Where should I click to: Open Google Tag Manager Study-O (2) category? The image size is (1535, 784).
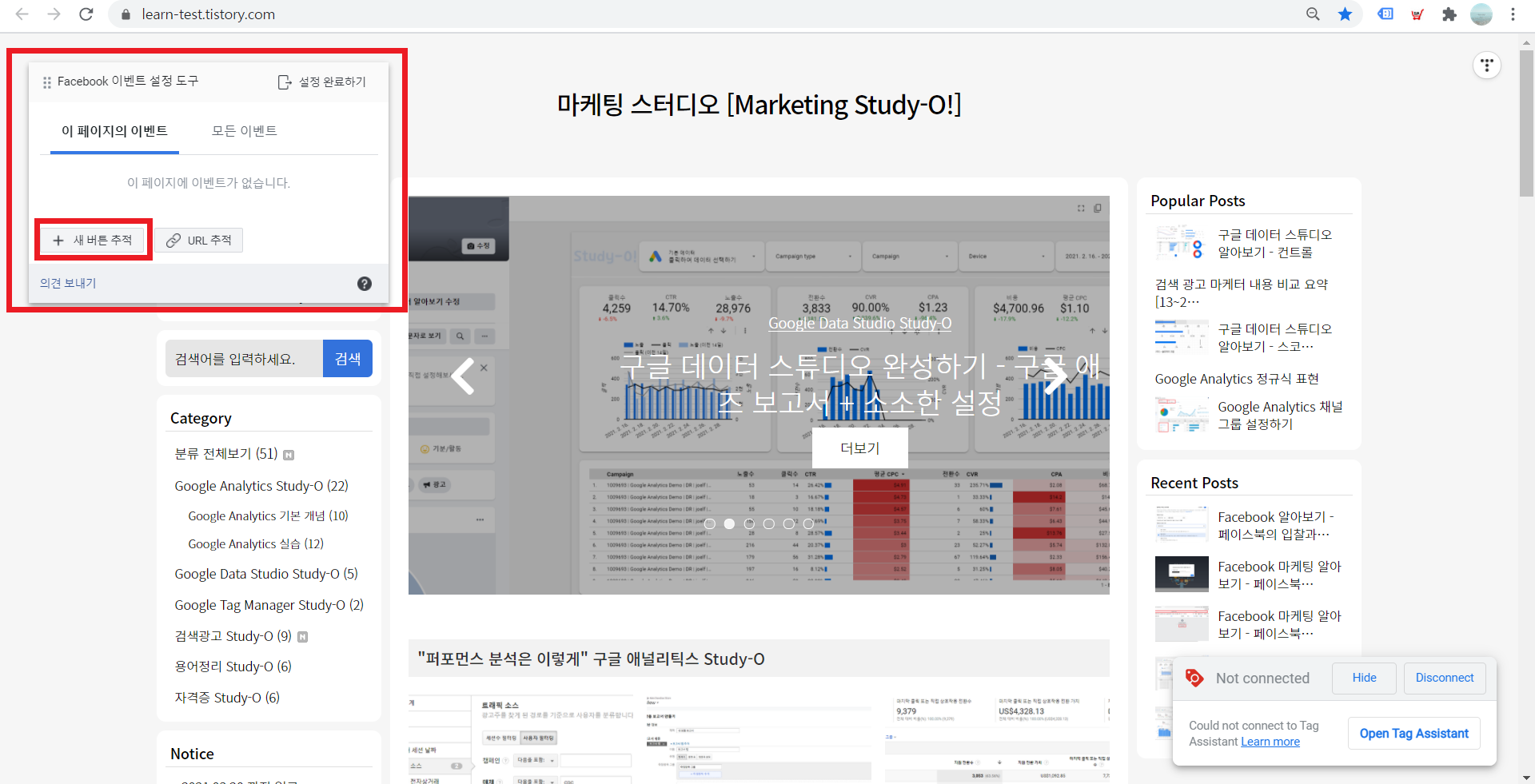(x=269, y=605)
